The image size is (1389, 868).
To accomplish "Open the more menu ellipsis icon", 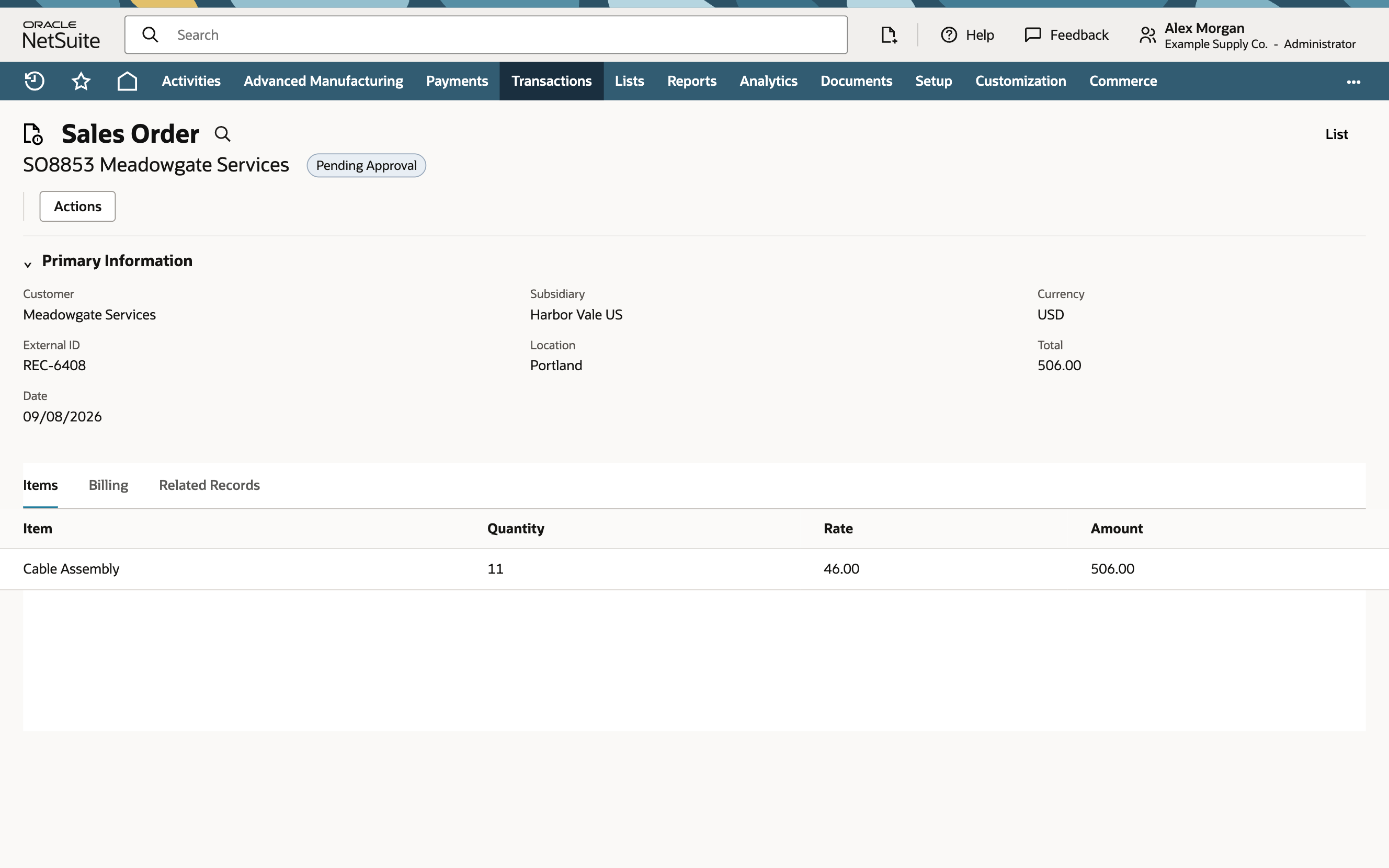I will pyautogui.click(x=1353, y=82).
